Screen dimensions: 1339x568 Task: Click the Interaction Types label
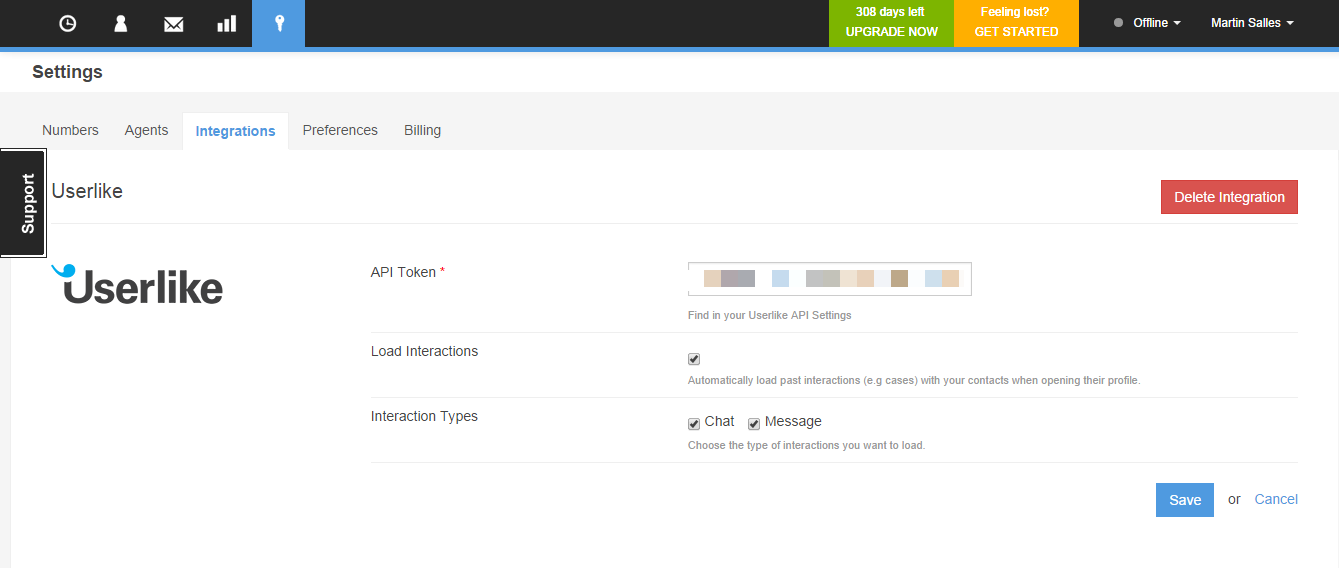tap(424, 416)
